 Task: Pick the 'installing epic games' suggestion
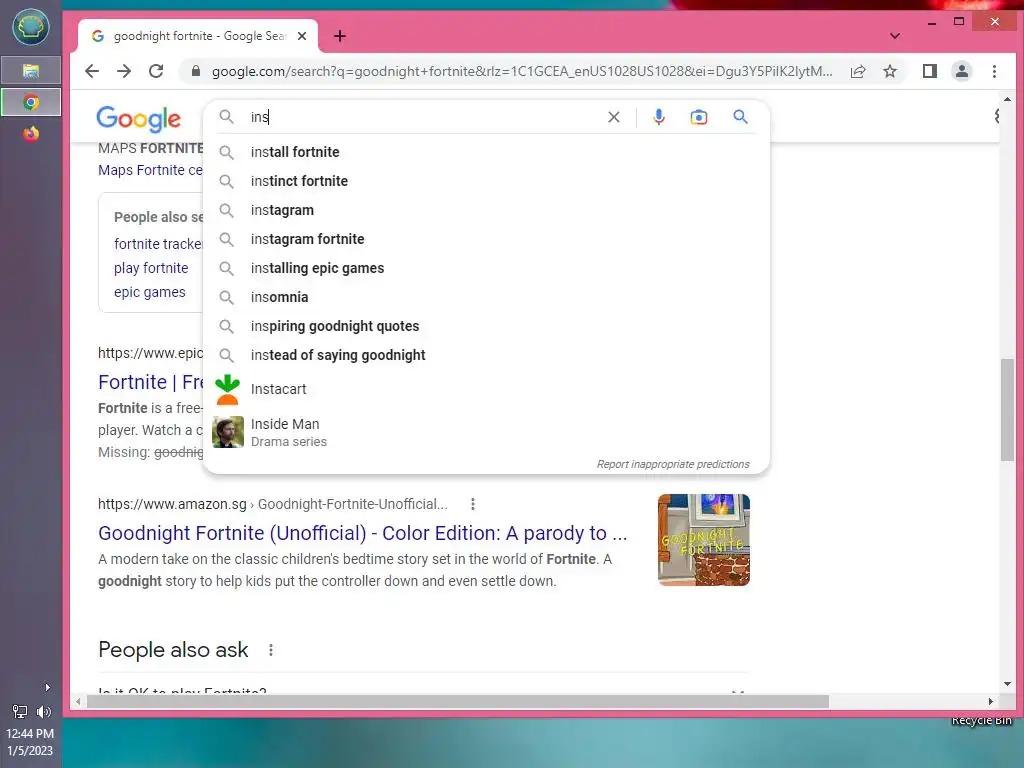486,268
